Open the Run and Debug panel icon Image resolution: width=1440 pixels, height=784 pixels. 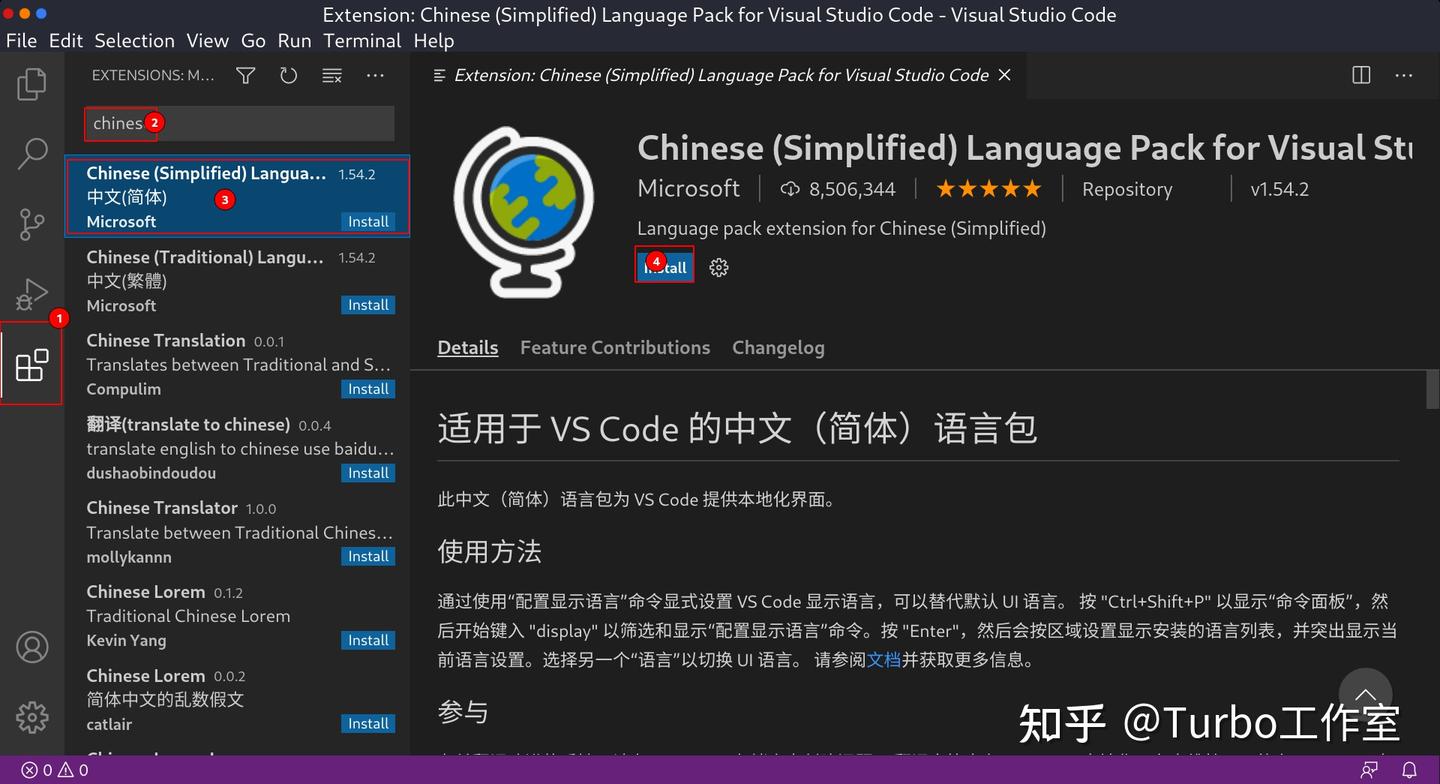31,294
